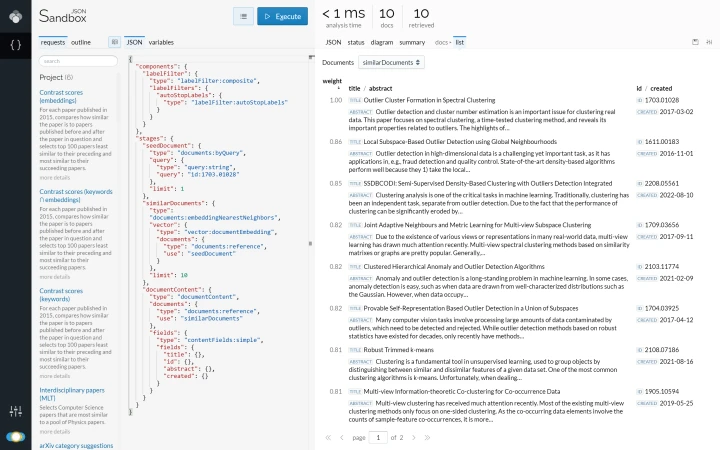The image size is (720, 450).
Task: Open the settings sliders icon in sidebar
Action: (x=16, y=411)
